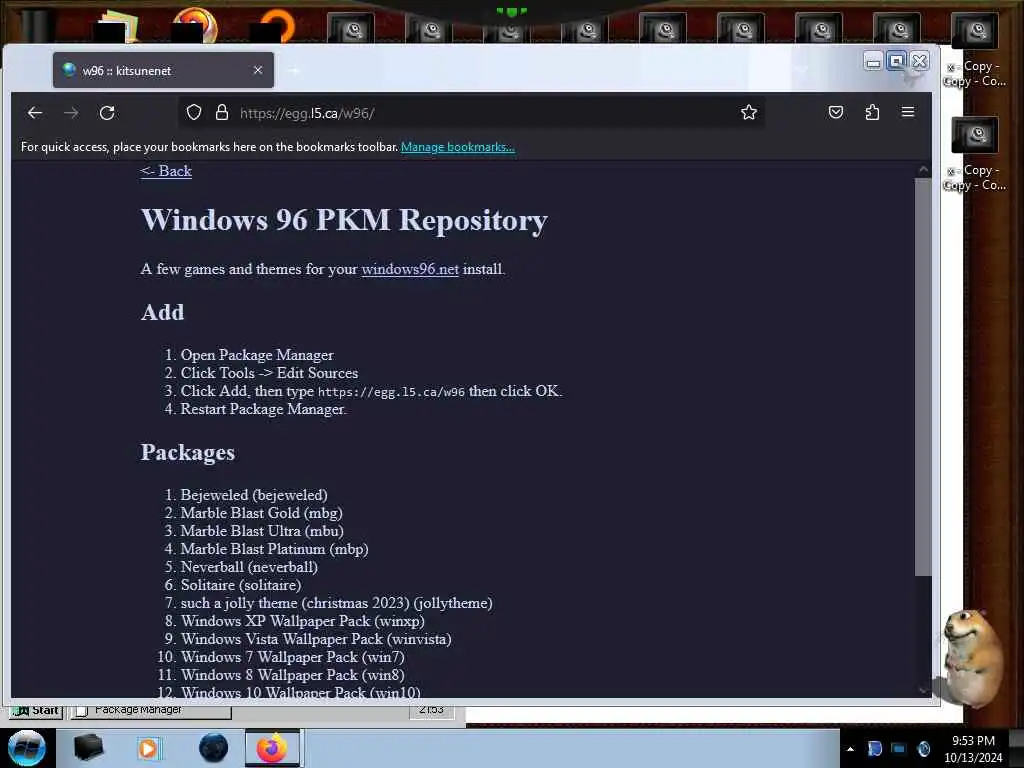Open a new tab with the plus button
This screenshot has width=1024, height=768.
[x=295, y=70]
